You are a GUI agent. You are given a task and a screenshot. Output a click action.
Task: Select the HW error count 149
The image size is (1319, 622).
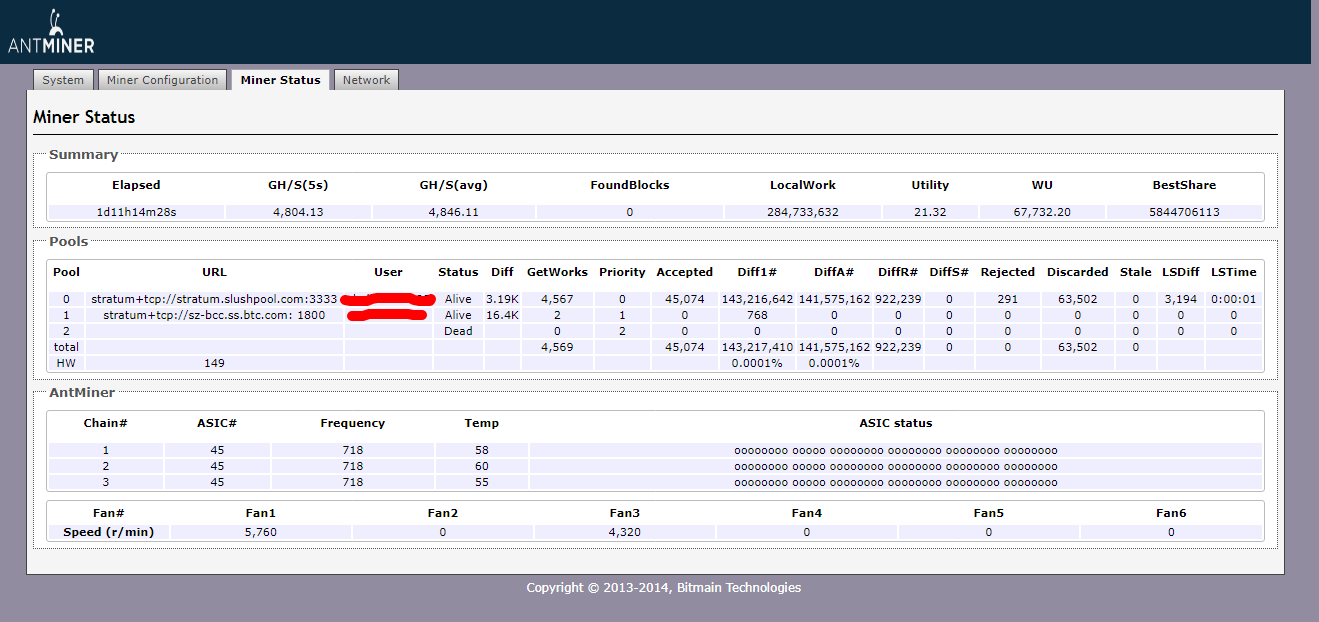click(x=214, y=363)
